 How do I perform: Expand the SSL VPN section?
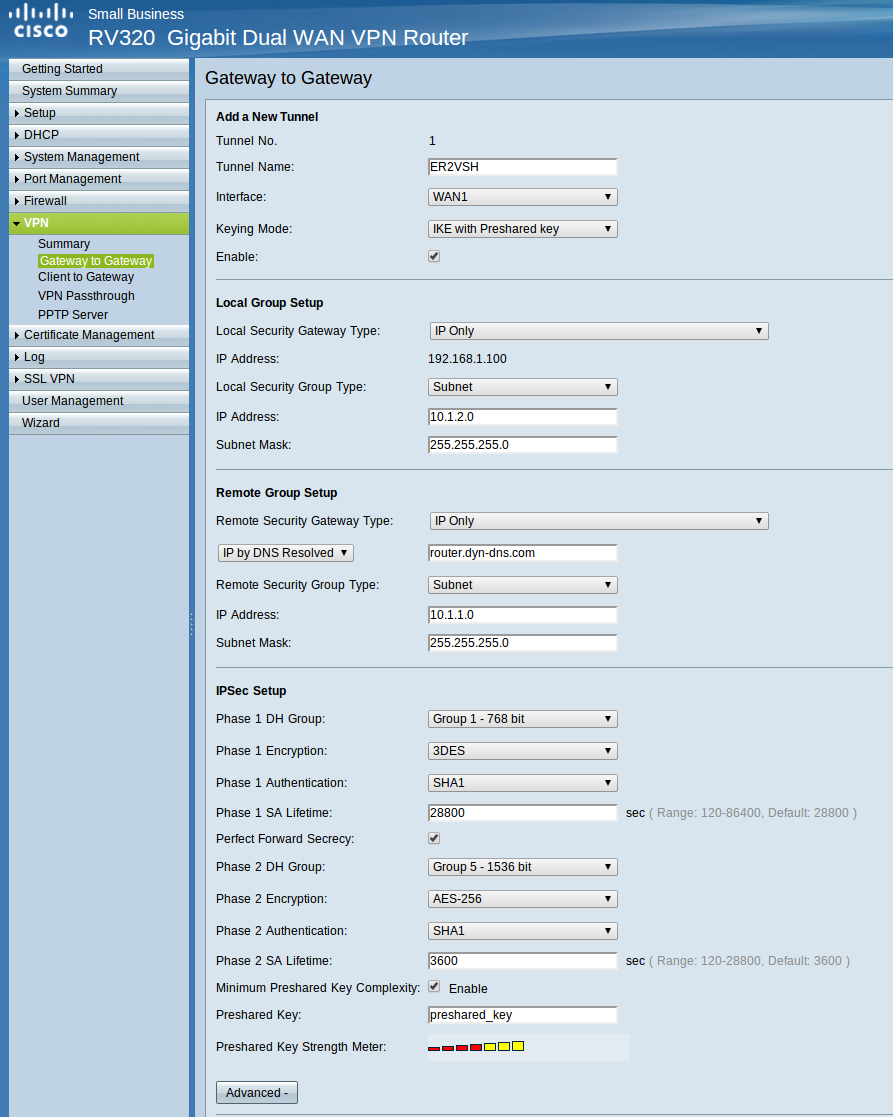coord(99,379)
